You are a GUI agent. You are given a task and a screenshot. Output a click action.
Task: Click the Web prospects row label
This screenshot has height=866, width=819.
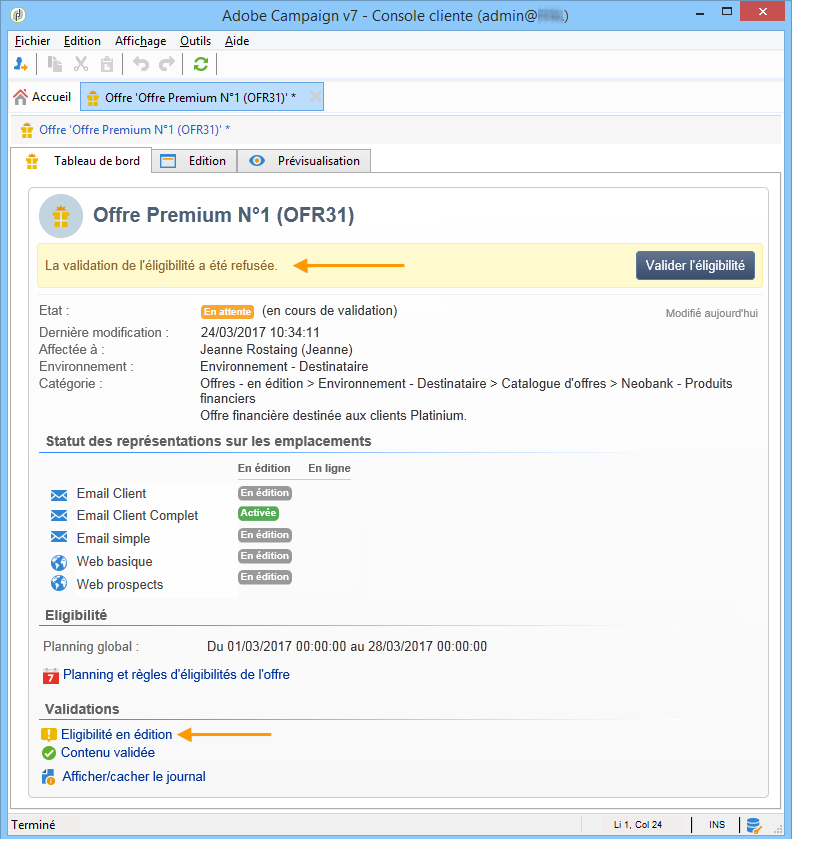click(x=120, y=585)
